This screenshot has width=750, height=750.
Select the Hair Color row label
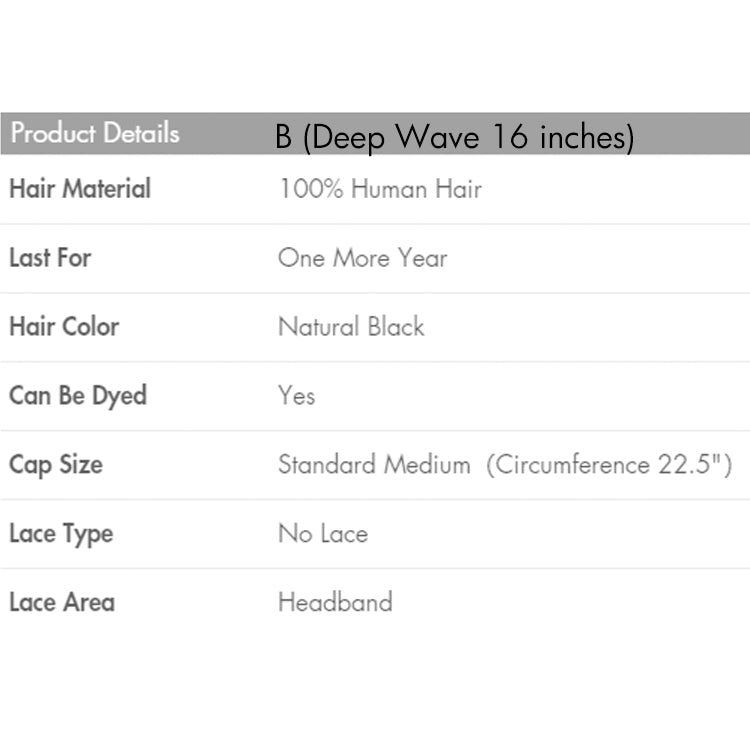64,327
